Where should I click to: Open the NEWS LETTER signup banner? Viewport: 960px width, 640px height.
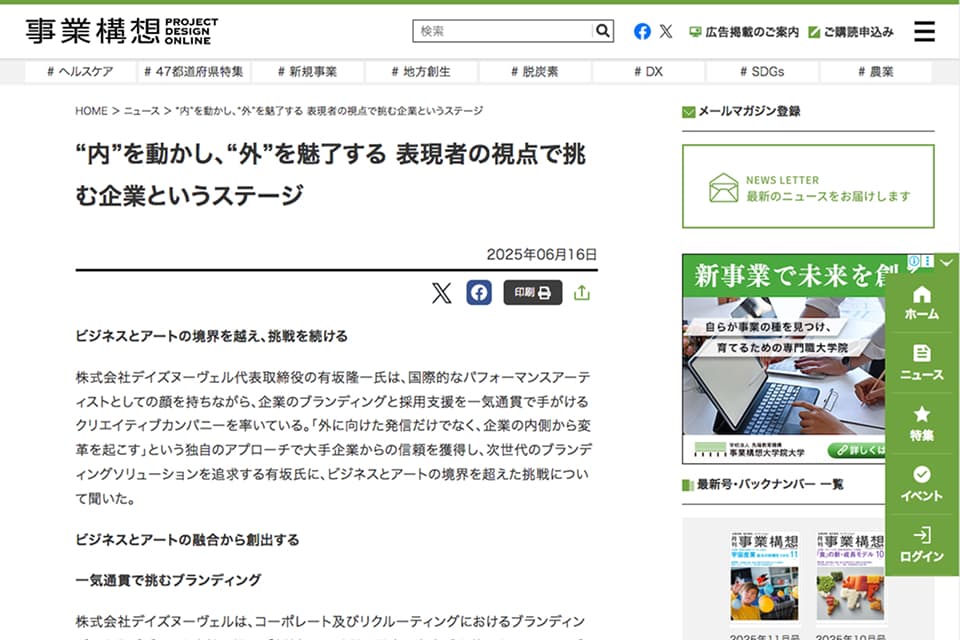(808, 187)
